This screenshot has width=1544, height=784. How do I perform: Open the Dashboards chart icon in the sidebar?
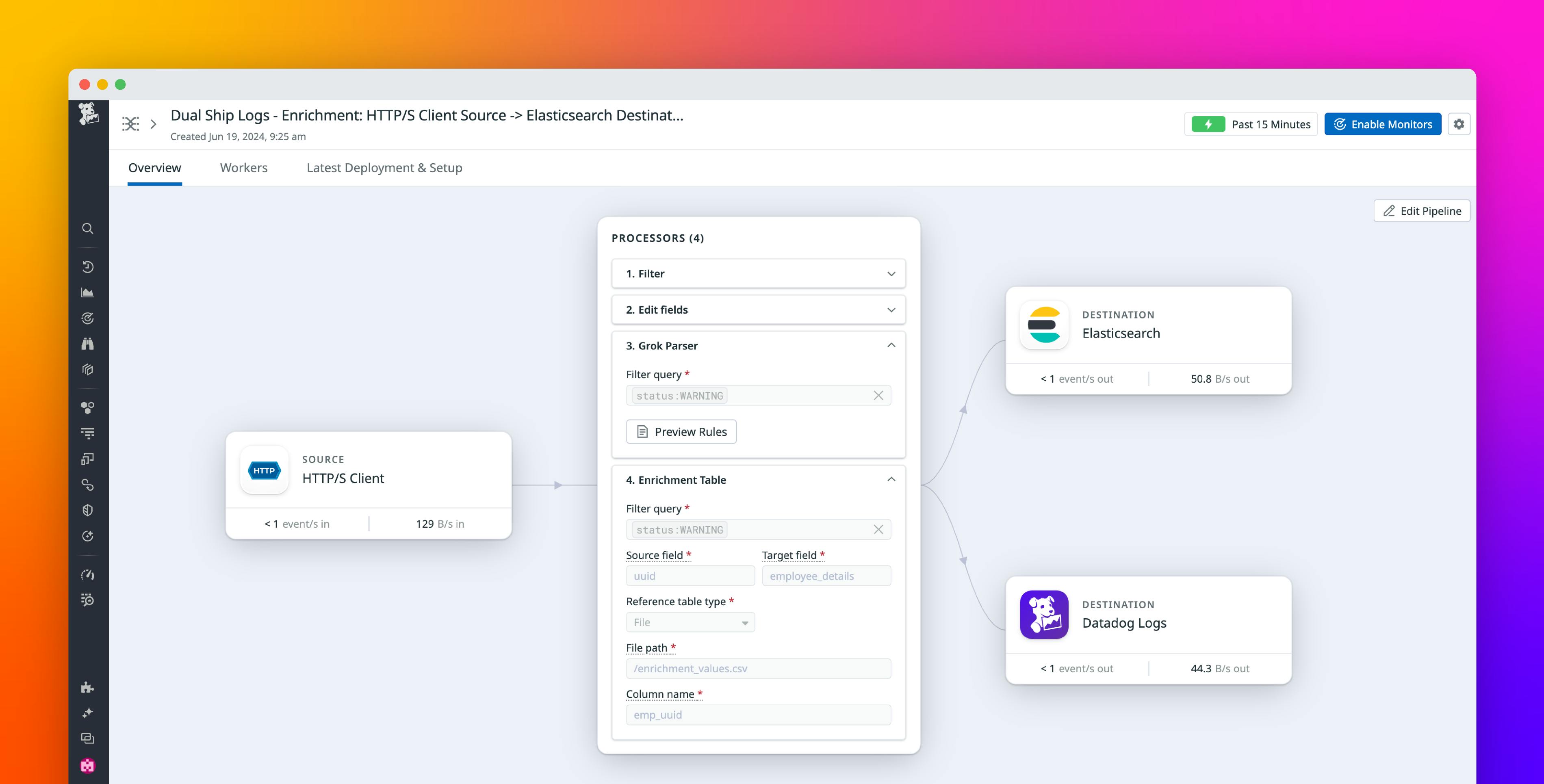coord(87,292)
